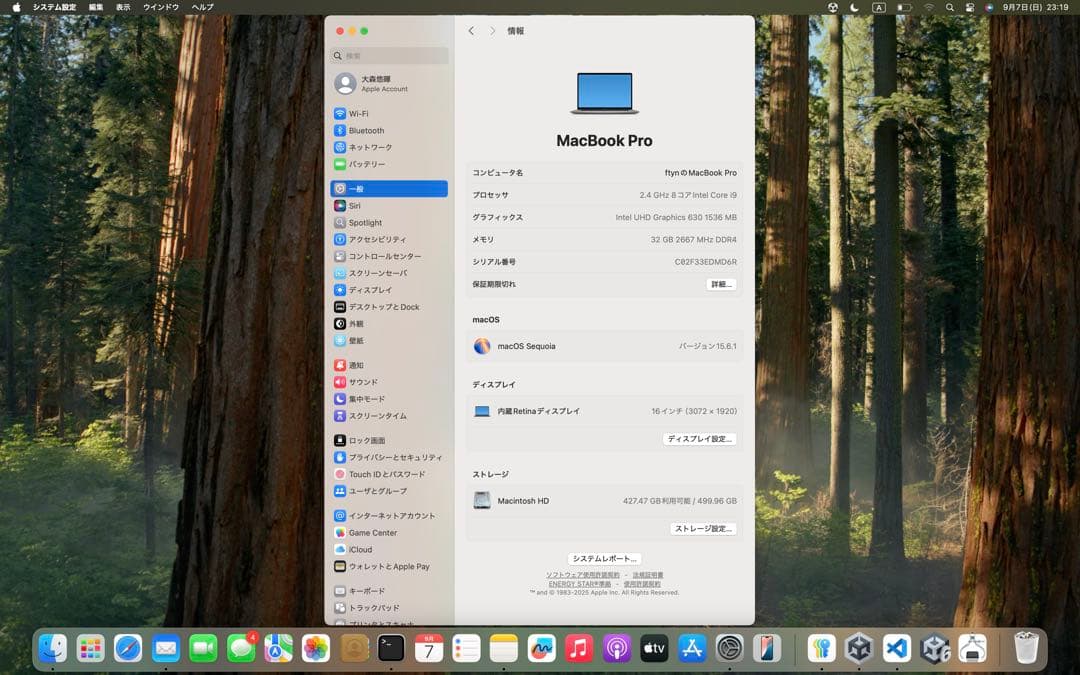Open the バッテリー settings pane
Viewport: 1080px width, 675px height.
point(372,163)
